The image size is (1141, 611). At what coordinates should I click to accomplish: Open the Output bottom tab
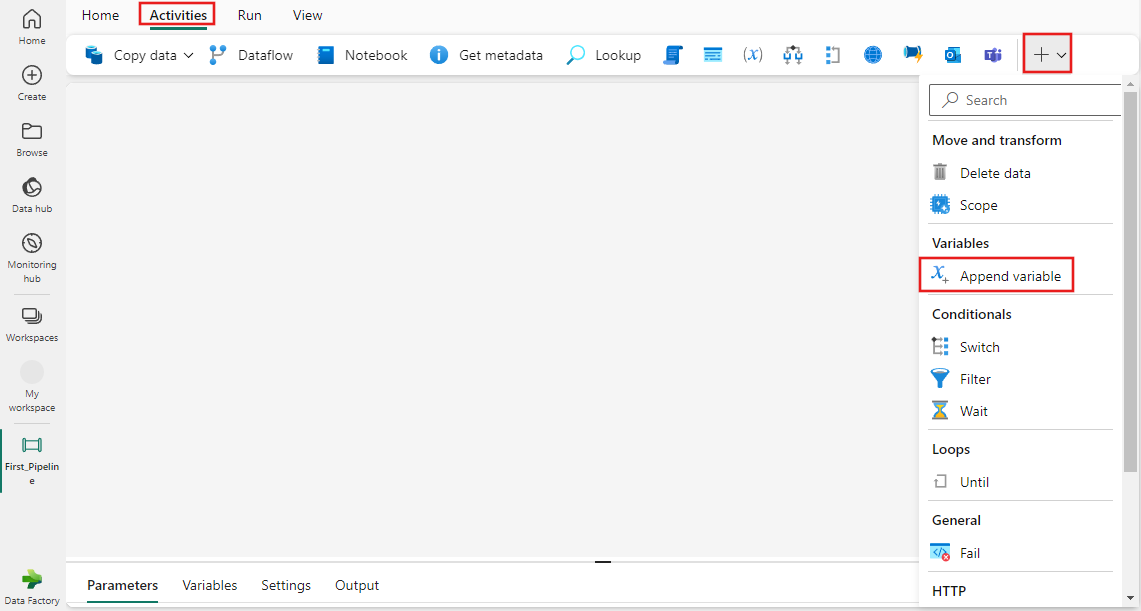[357, 586]
